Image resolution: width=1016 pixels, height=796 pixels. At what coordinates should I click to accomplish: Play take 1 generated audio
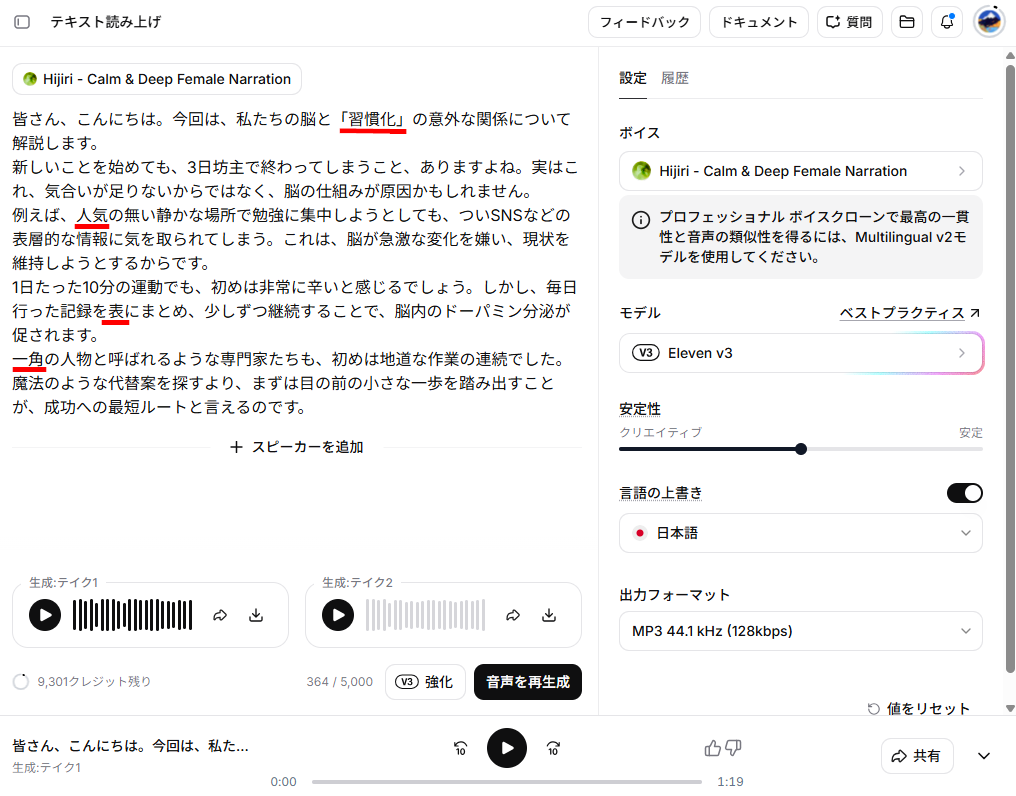45,615
